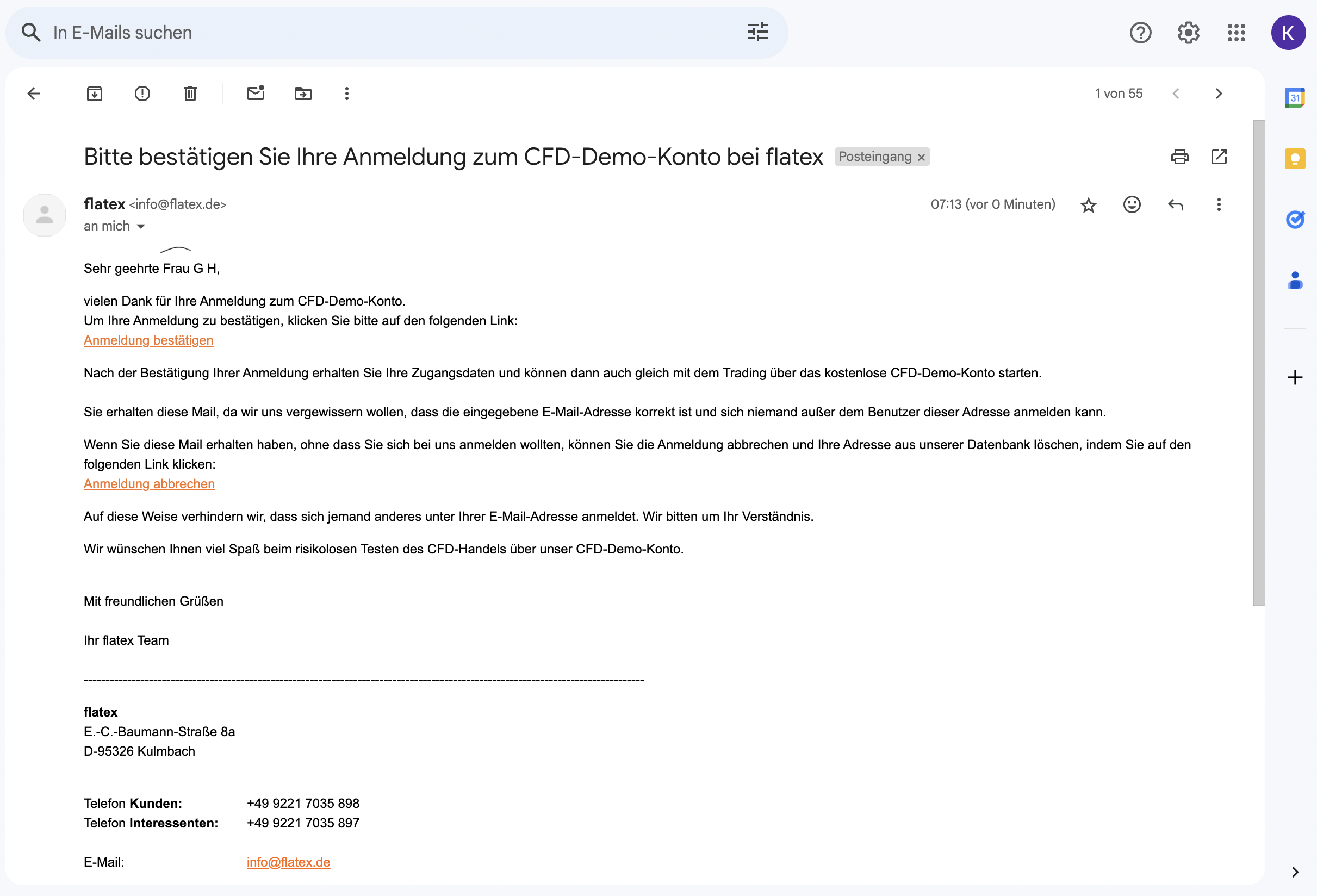Archive this email with the archive icon
The height and width of the screenshot is (896, 1317).
[95, 94]
